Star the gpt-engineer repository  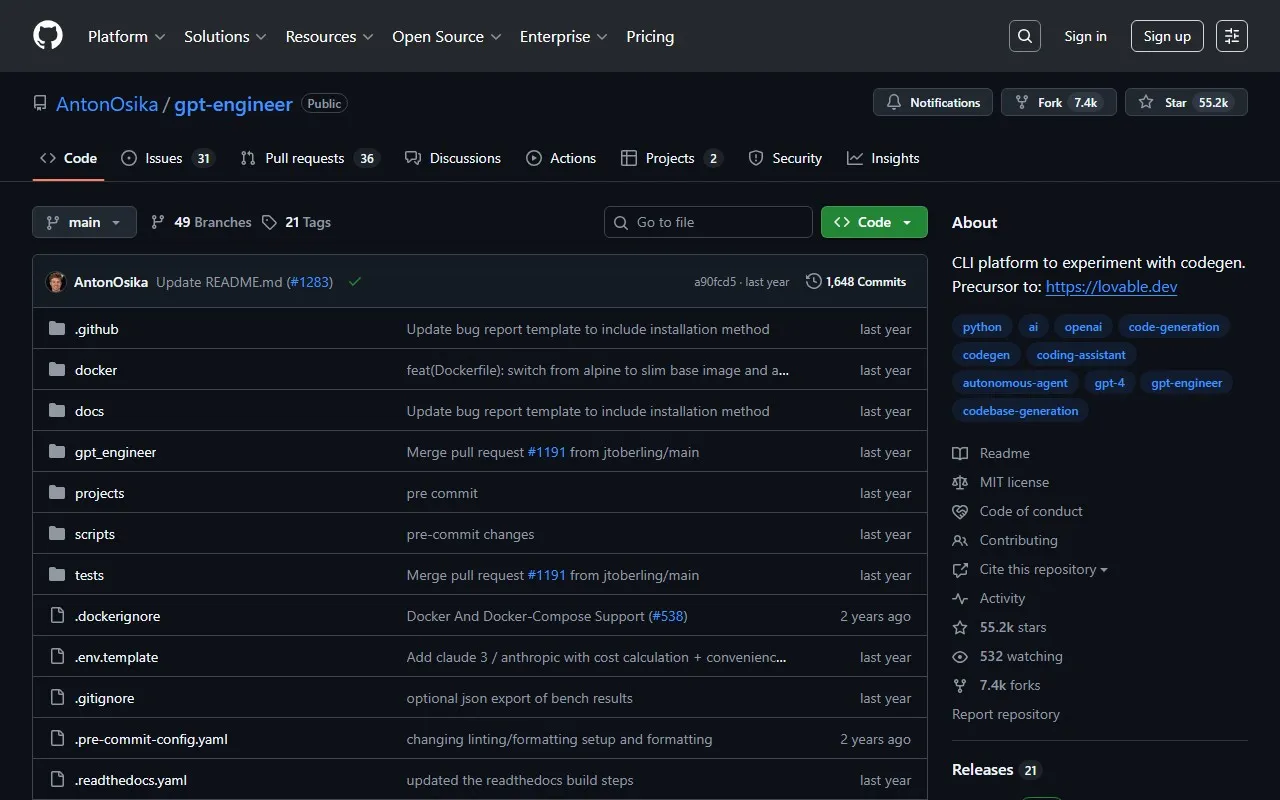click(x=1186, y=103)
